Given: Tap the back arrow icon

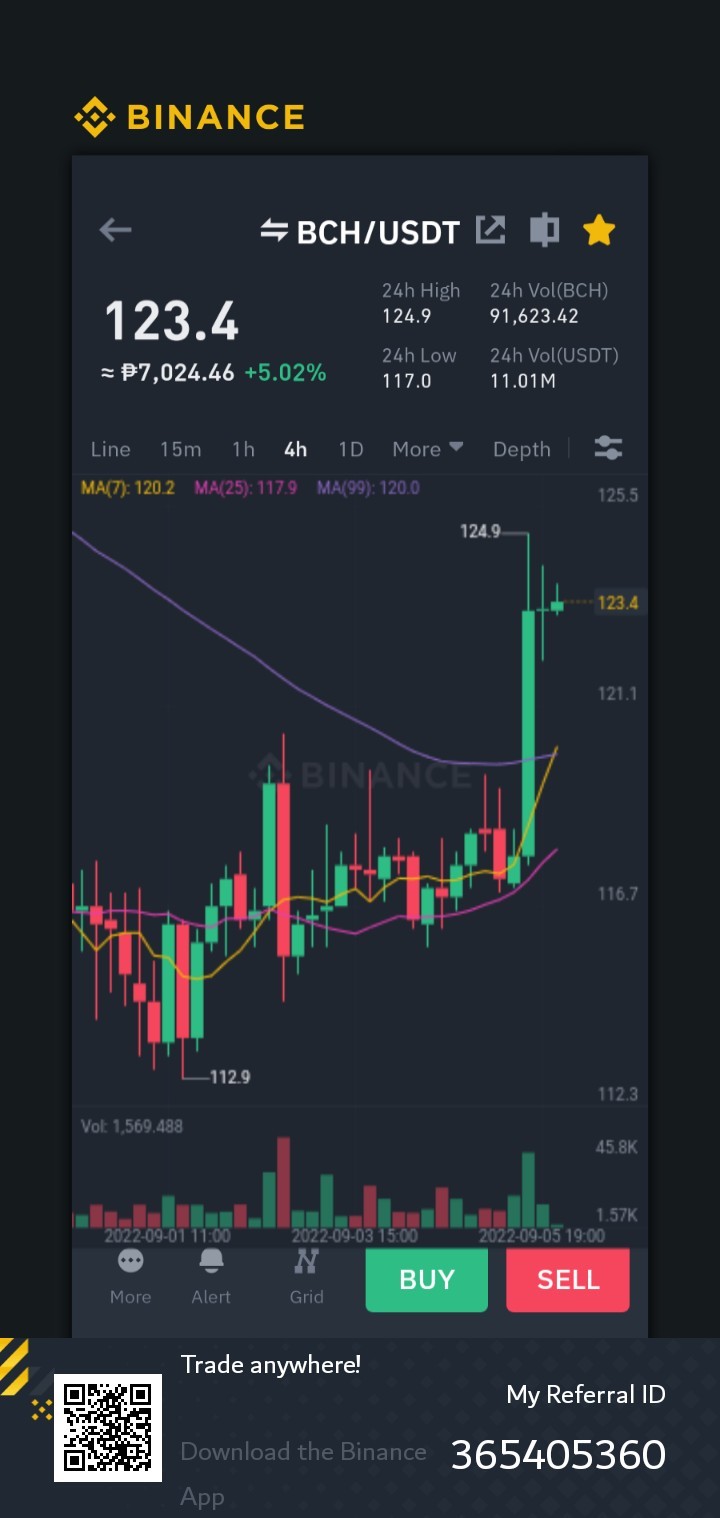Looking at the screenshot, I should pyautogui.click(x=115, y=230).
